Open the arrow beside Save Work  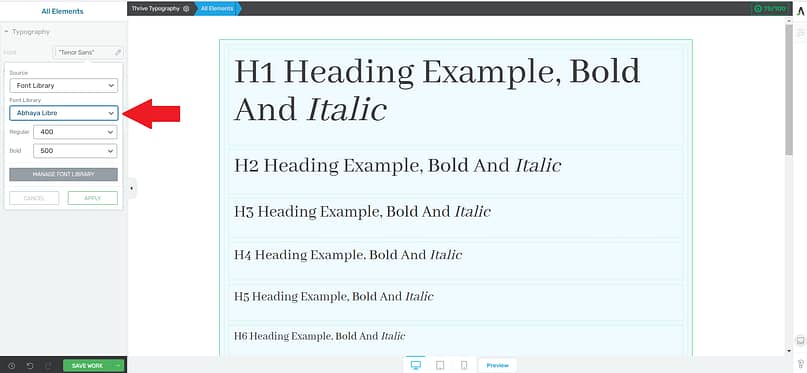[119, 366]
